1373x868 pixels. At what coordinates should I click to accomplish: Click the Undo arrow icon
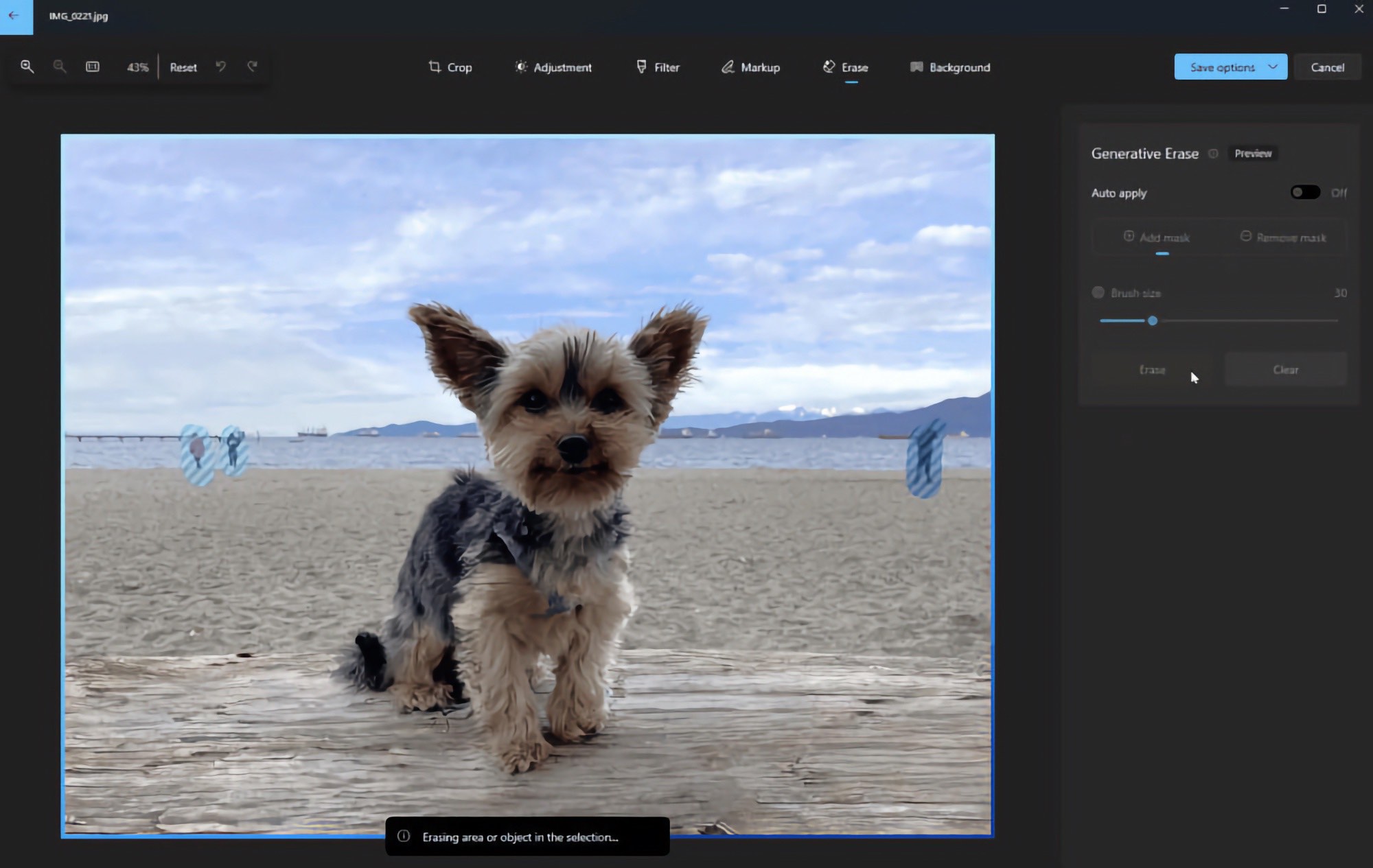click(x=220, y=67)
